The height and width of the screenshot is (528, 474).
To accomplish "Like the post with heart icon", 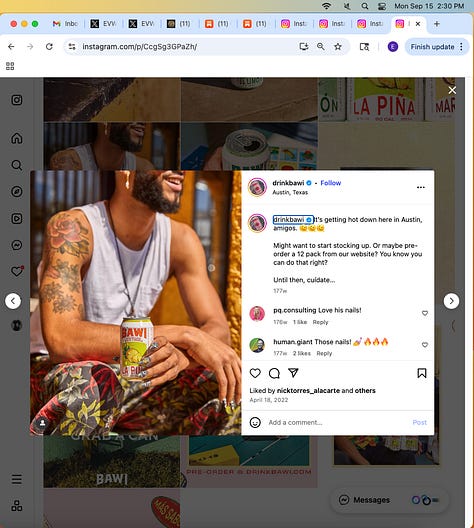I will coord(255,373).
